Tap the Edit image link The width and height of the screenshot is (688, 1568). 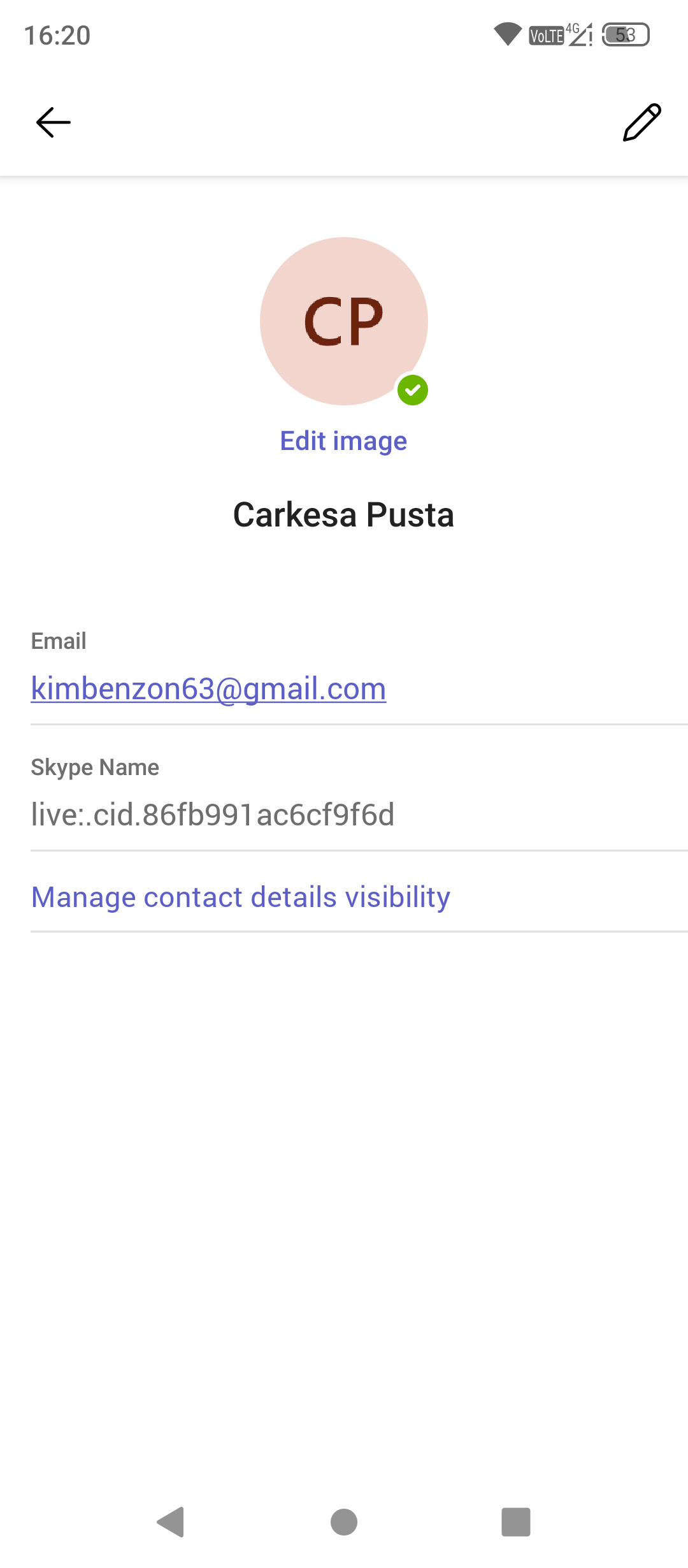click(343, 441)
